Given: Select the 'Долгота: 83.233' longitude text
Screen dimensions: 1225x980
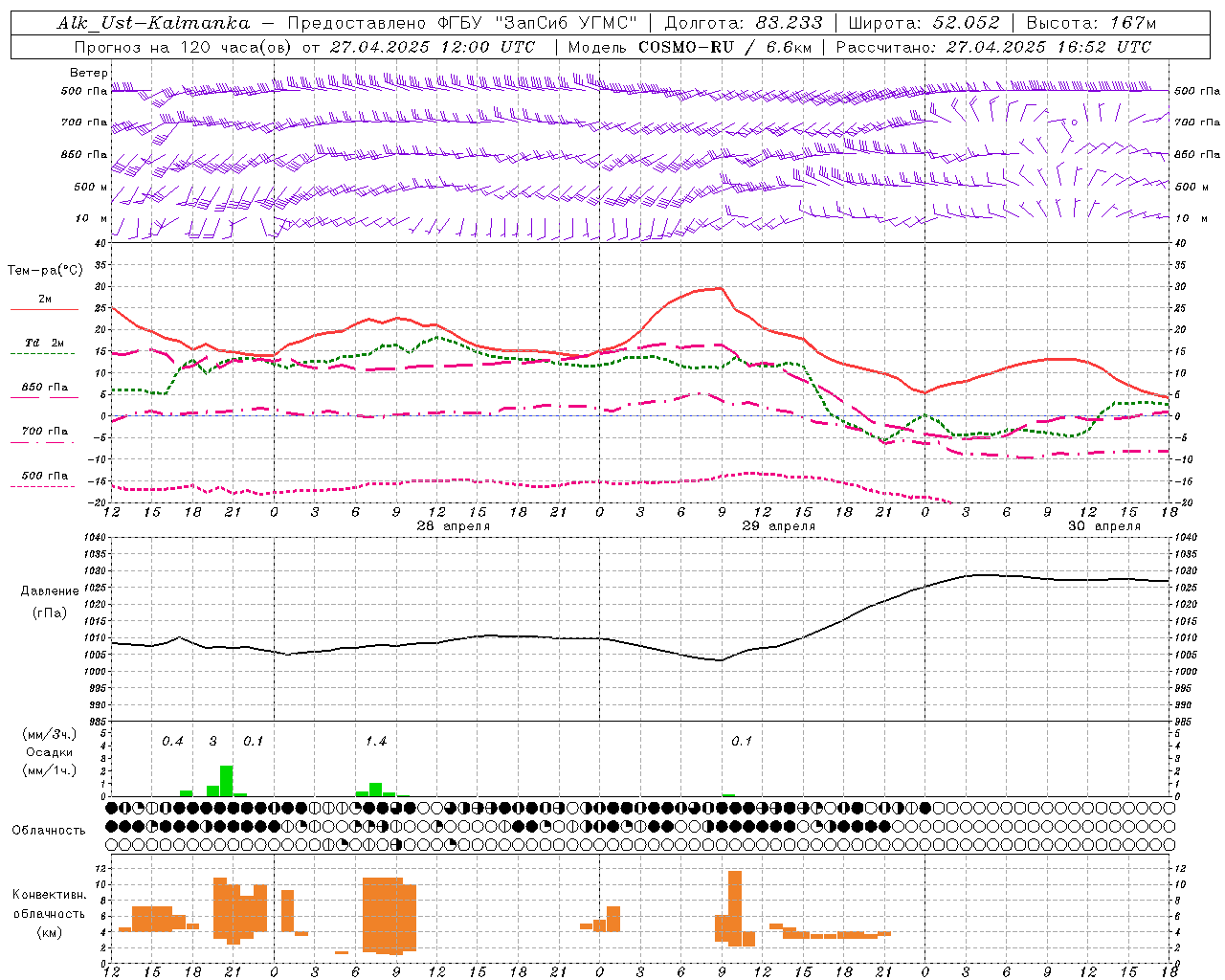Looking at the screenshot, I should (743, 23).
